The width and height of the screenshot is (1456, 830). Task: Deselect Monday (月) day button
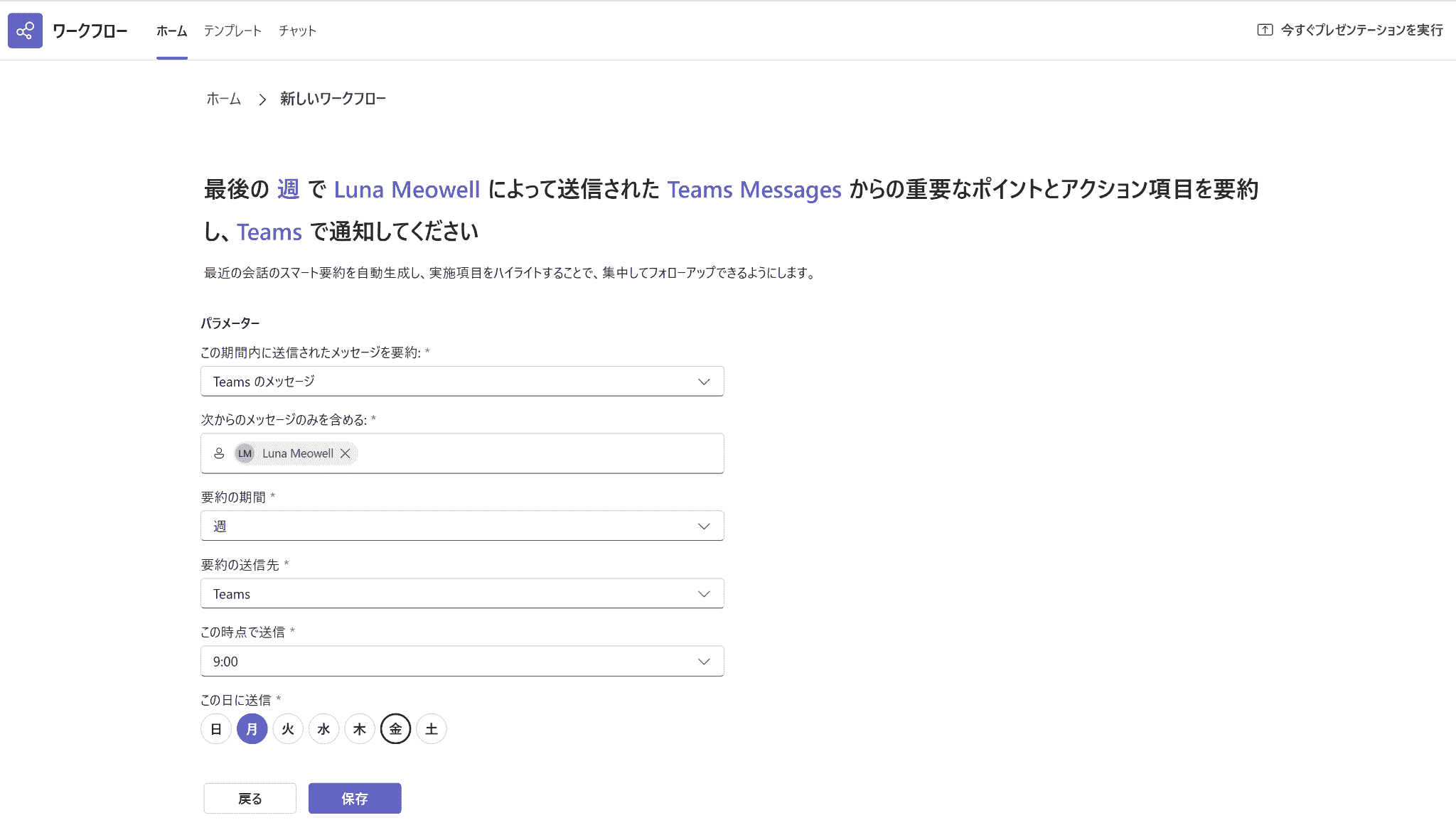[x=252, y=729]
